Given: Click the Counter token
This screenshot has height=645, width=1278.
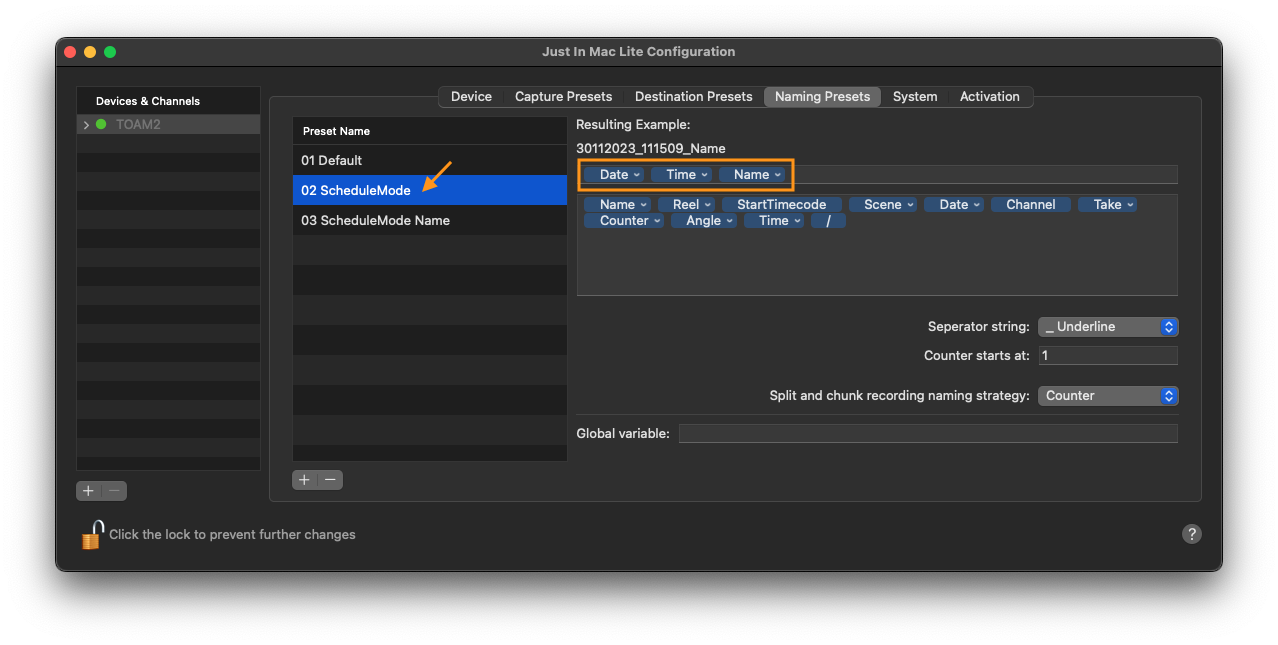Looking at the screenshot, I should pyautogui.click(x=624, y=221).
